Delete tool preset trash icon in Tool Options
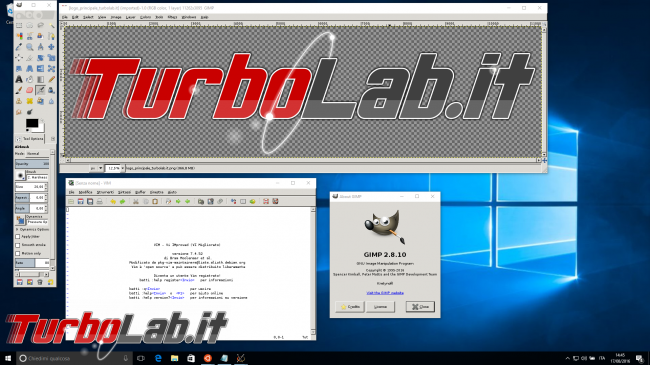650x365 pixels. tap(40, 282)
